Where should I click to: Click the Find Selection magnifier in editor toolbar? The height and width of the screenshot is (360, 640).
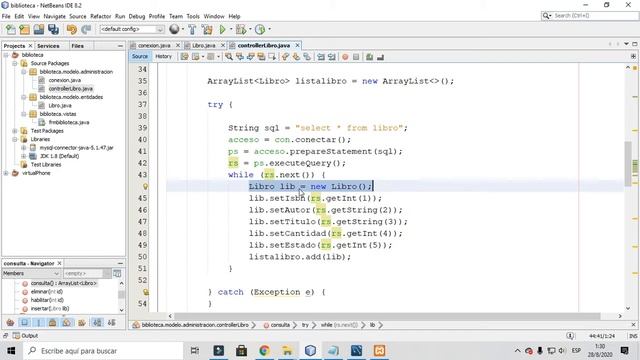click(229, 57)
